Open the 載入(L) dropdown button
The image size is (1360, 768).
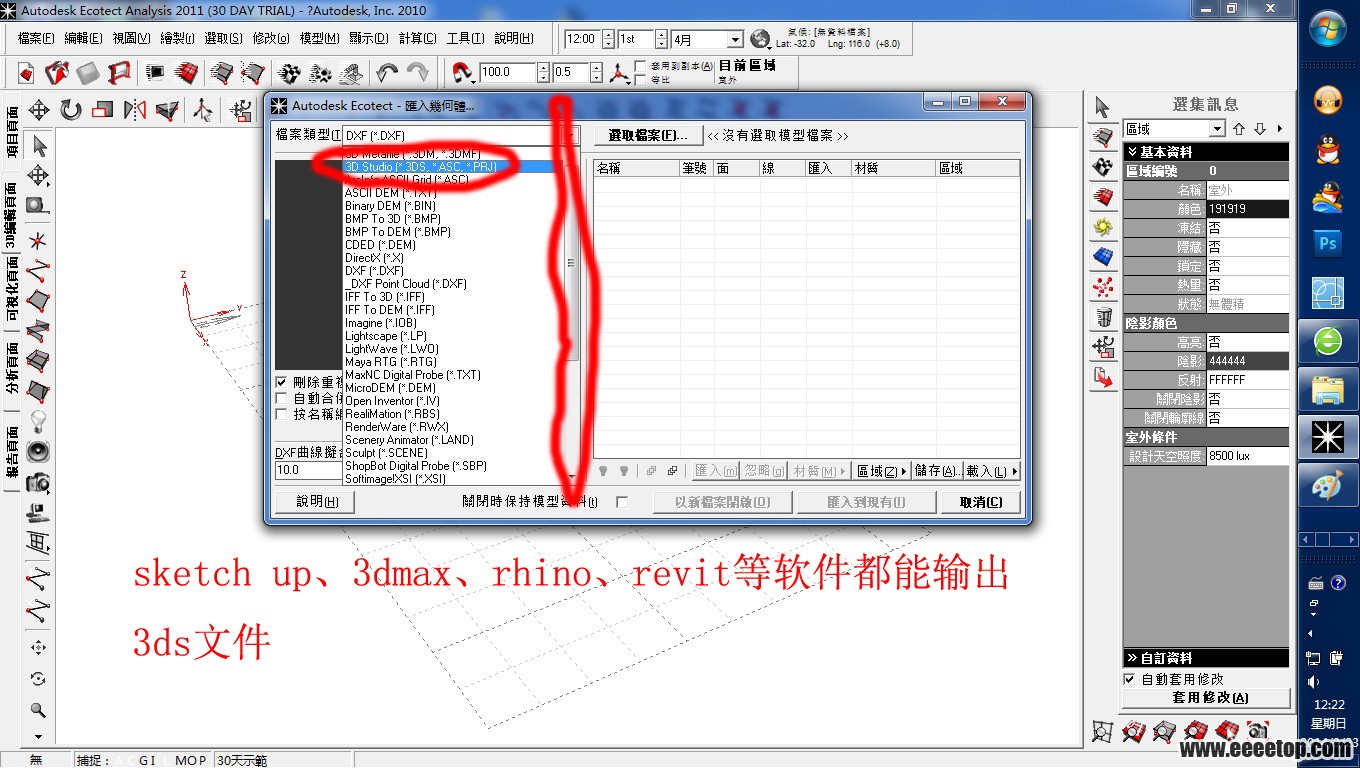pos(992,471)
